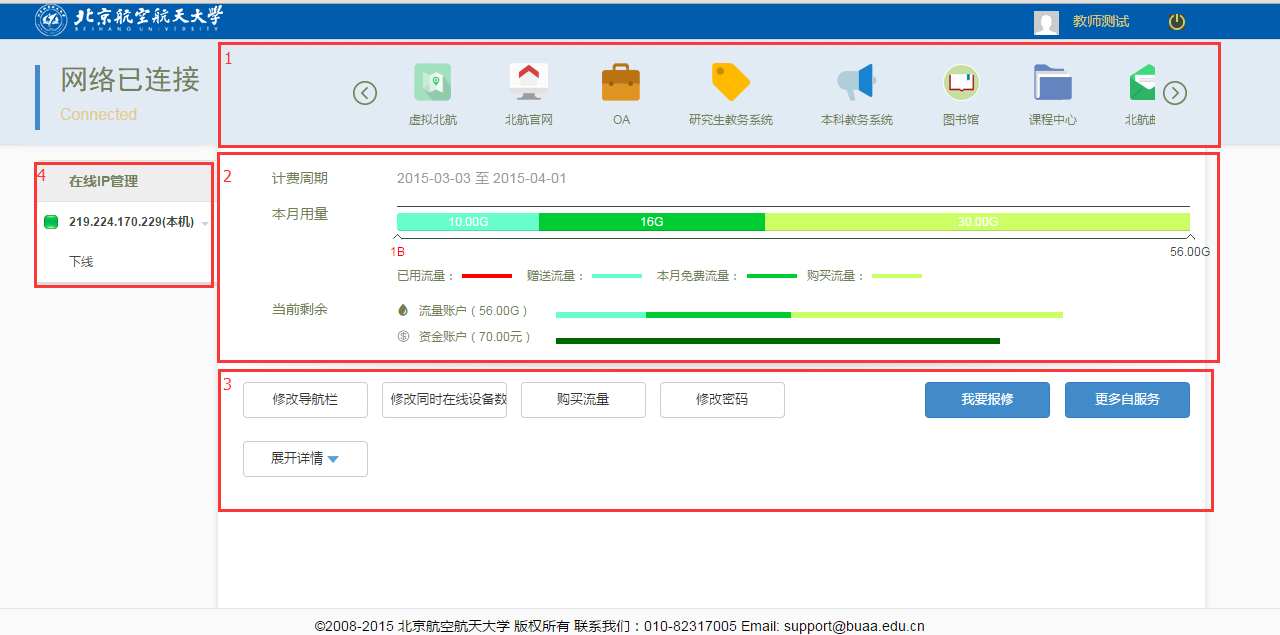The height and width of the screenshot is (635, 1280).
Task: Click the 流量账户 ( 56.00G ) text
Action: tap(473, 311)
